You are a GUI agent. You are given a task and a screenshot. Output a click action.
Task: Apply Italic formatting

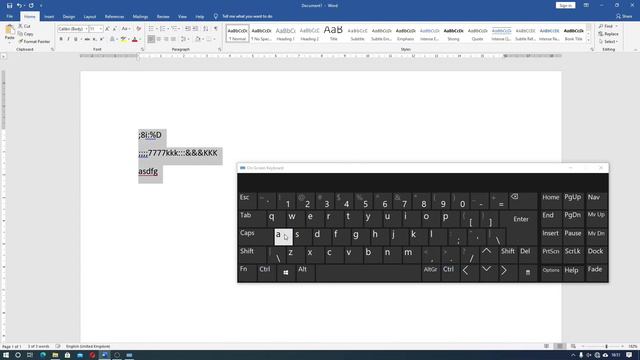(68, 39)
